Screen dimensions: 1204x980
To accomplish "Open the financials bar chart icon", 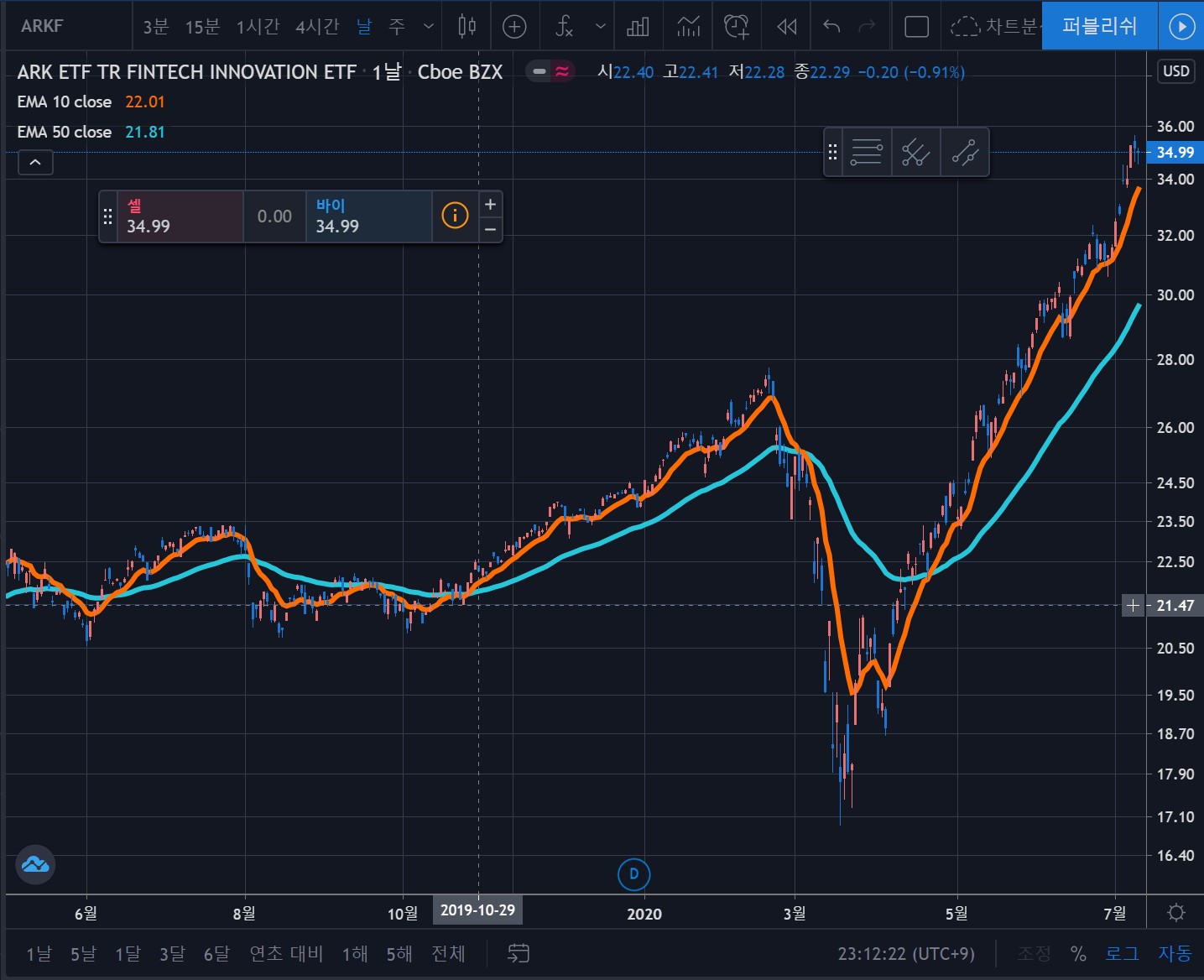I will click(x=638, y=27).
